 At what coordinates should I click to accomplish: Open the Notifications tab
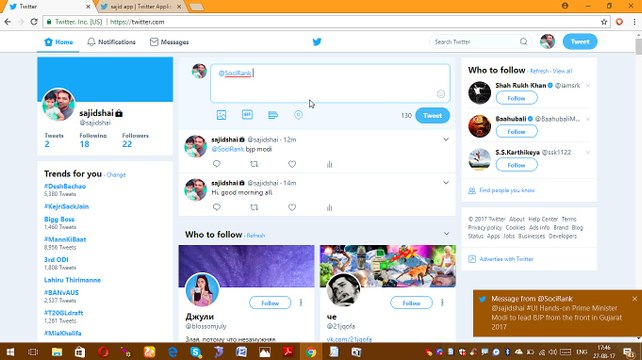pos(111,42)
